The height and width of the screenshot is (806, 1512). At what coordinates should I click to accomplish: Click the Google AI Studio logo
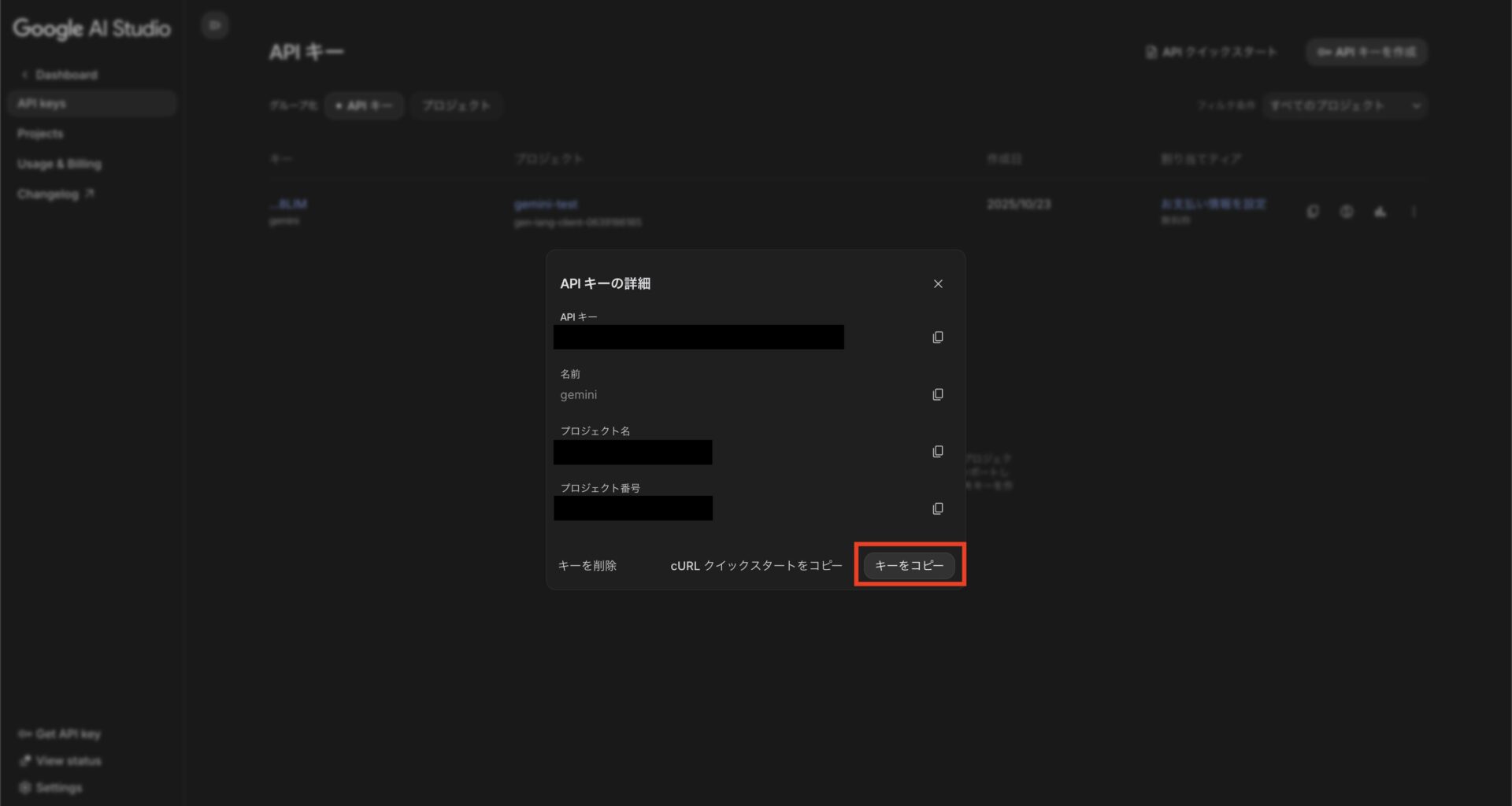(x=91, y=29)
